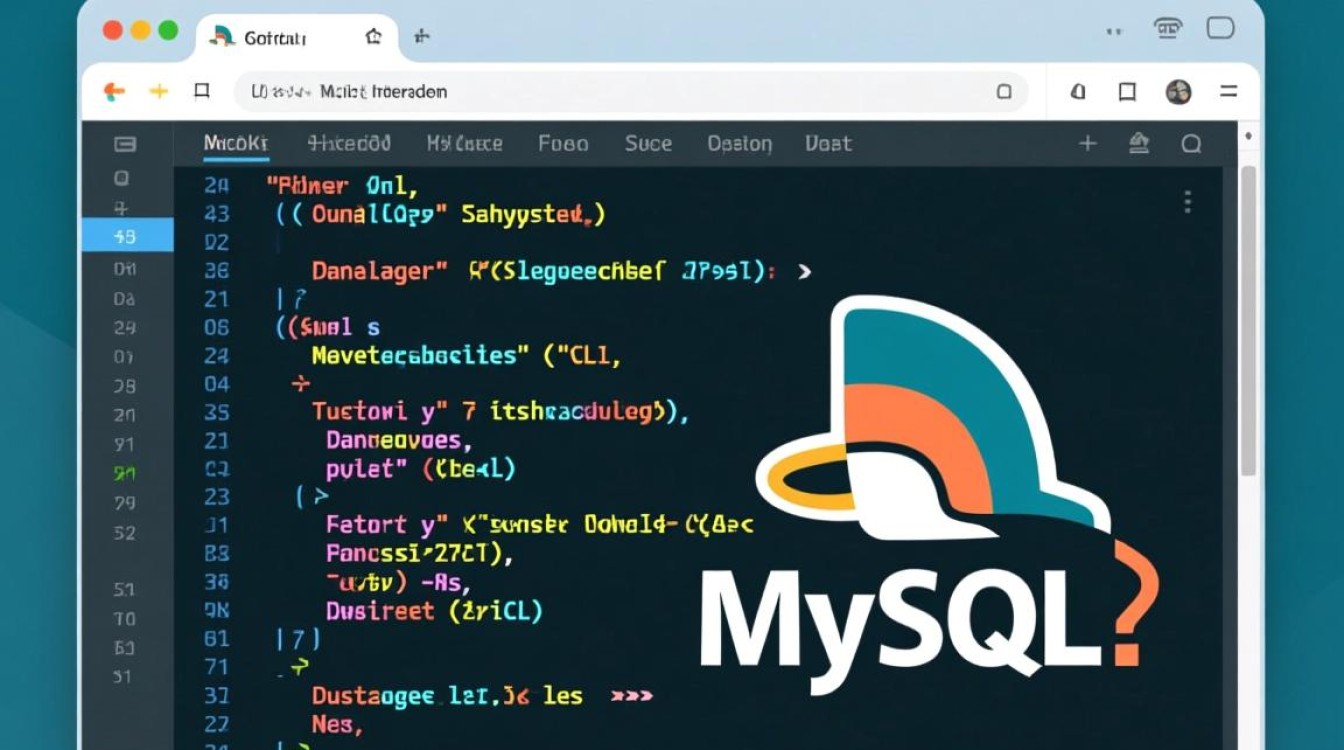Click the magnifier search icon in editor bar
Viewport: 1344px width, 750px height.
point(1190,144)
